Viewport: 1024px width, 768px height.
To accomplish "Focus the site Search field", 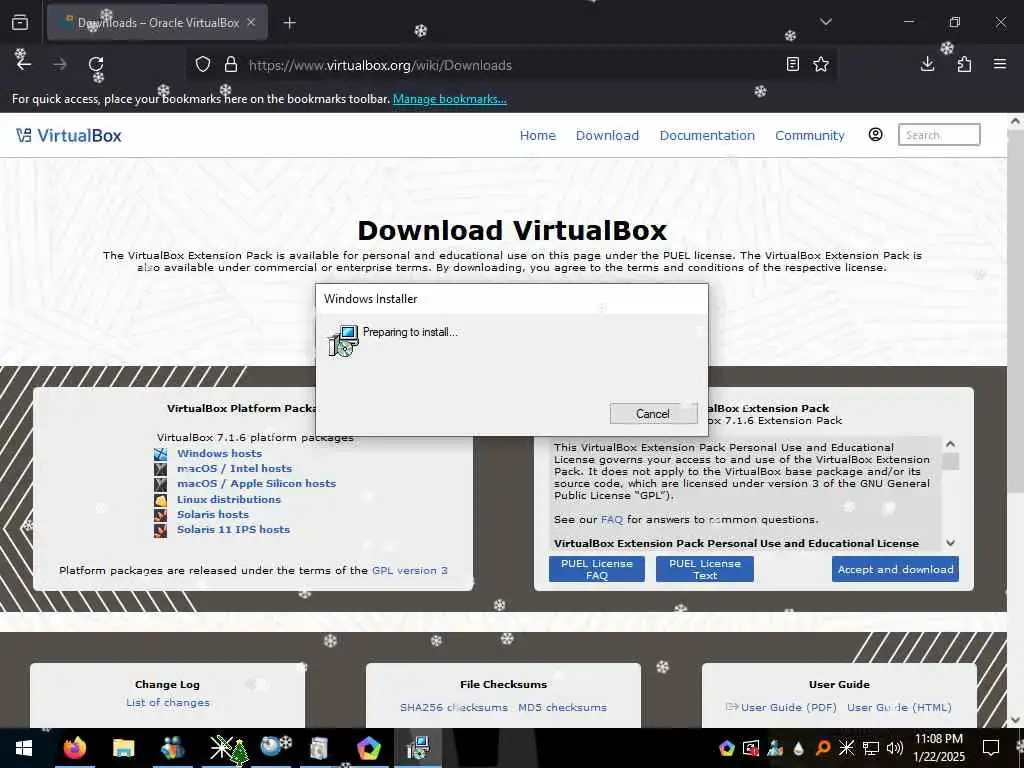I will (x=939, y=135).
